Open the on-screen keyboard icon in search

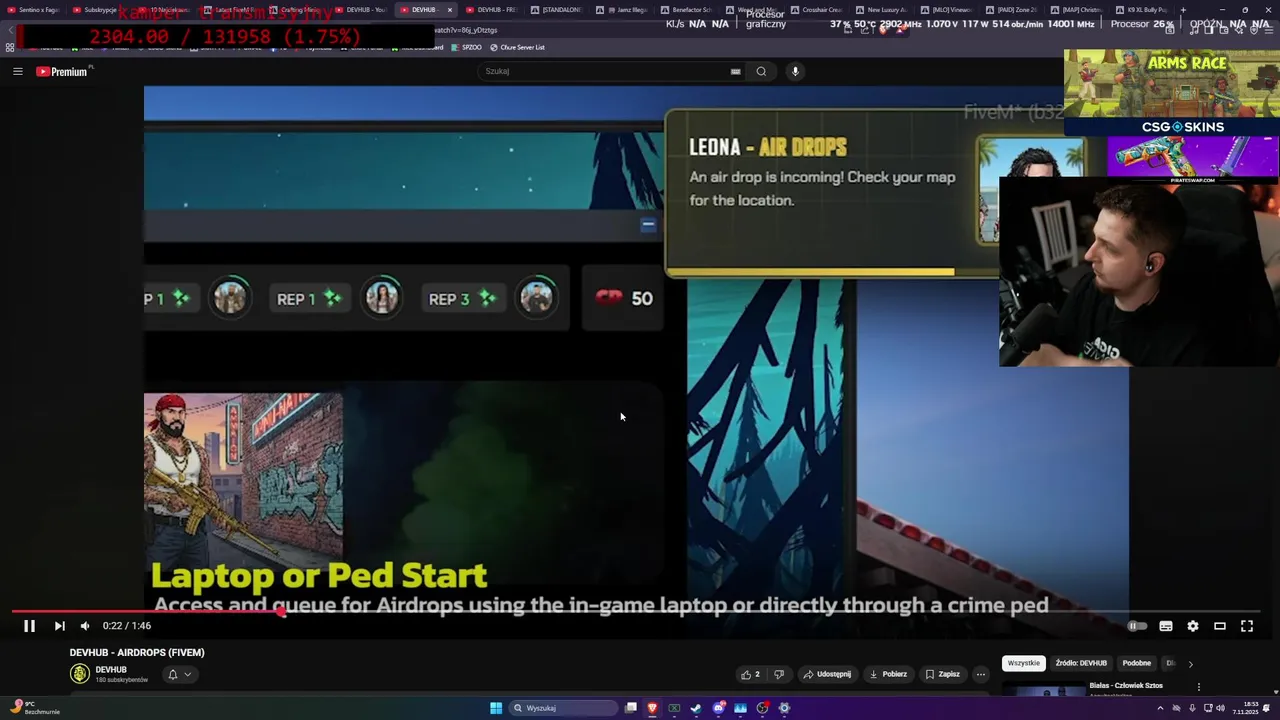(735, 71)
